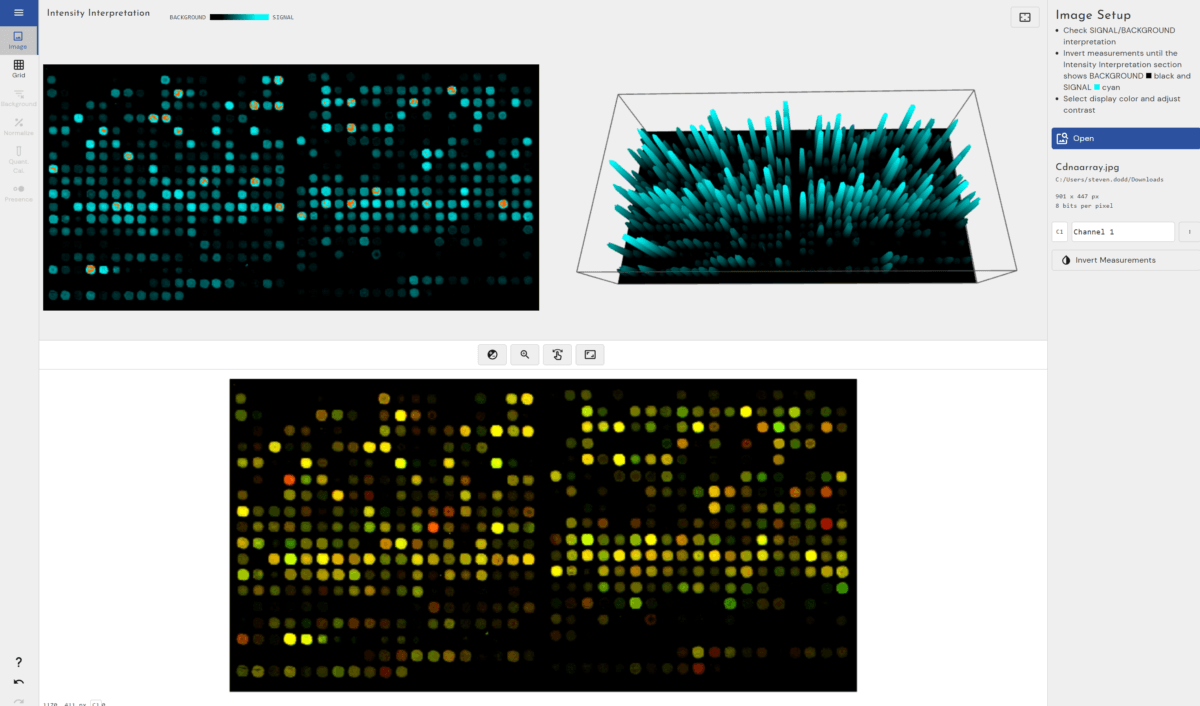Open the help question mark

tap(18, 662)
